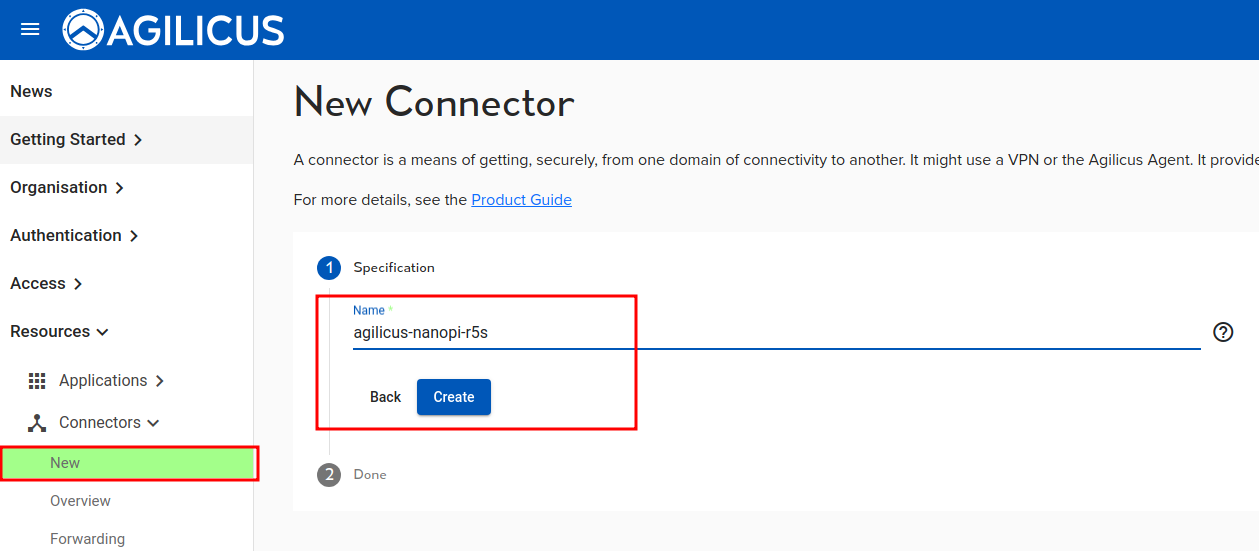Click the Back button

coord(385,397)
